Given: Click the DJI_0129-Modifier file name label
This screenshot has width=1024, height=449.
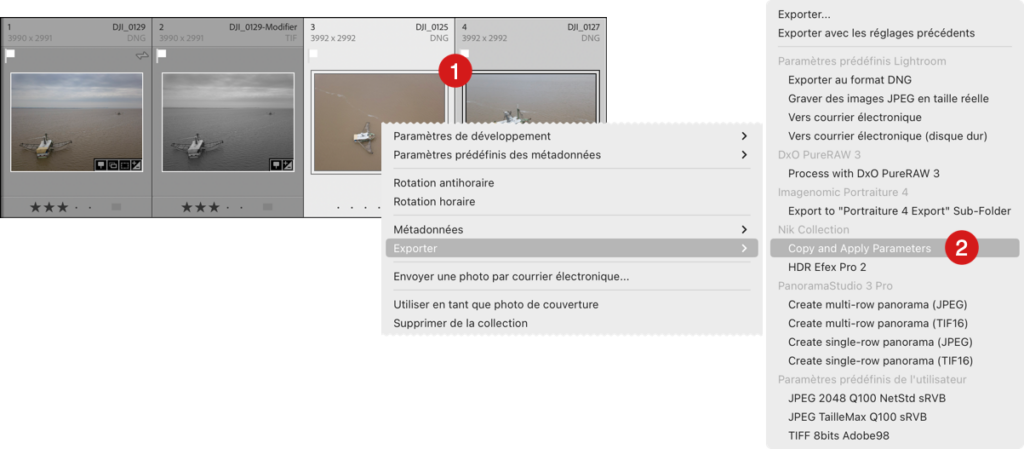Looking at the screenshot, I should click(263, 27).
